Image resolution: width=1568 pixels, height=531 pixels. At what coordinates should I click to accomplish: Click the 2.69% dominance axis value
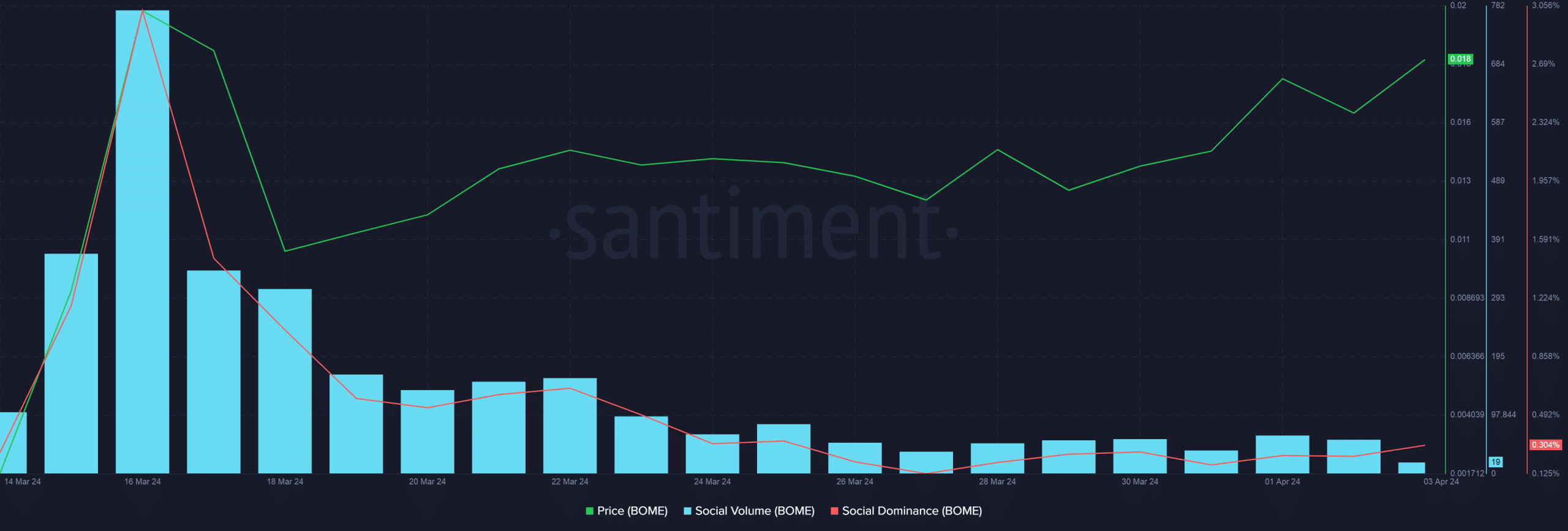click(1543, 64)
